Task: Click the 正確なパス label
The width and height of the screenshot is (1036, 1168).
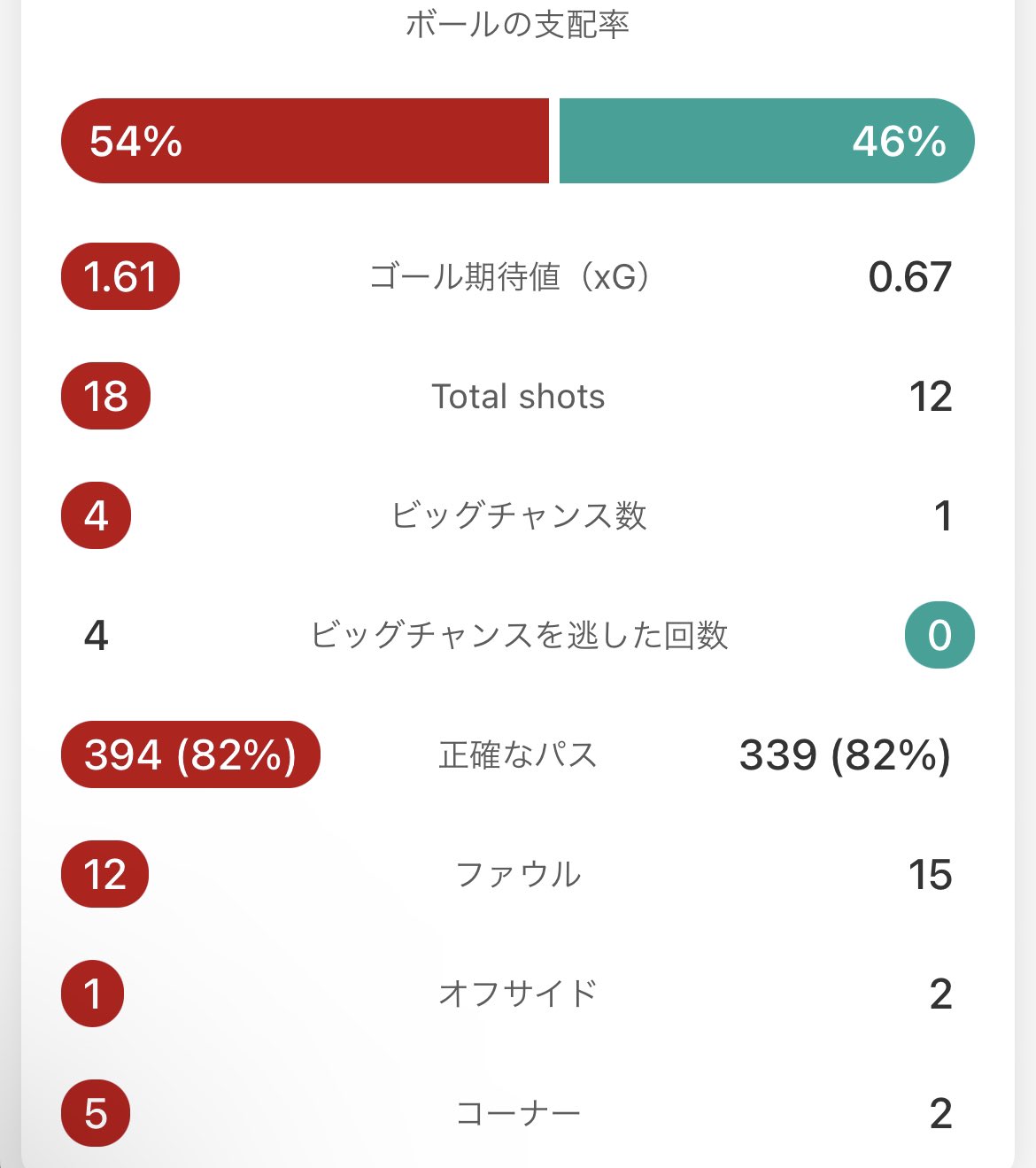Action: (518, 755)
